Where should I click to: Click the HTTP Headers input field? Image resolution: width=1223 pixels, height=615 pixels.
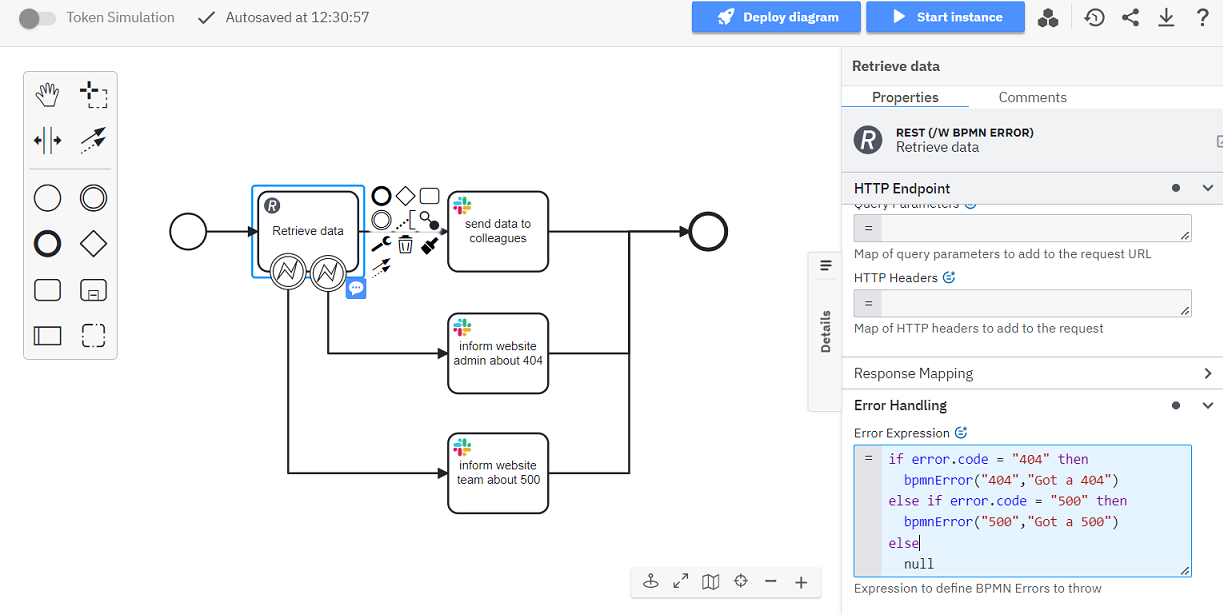(1035, 304)
